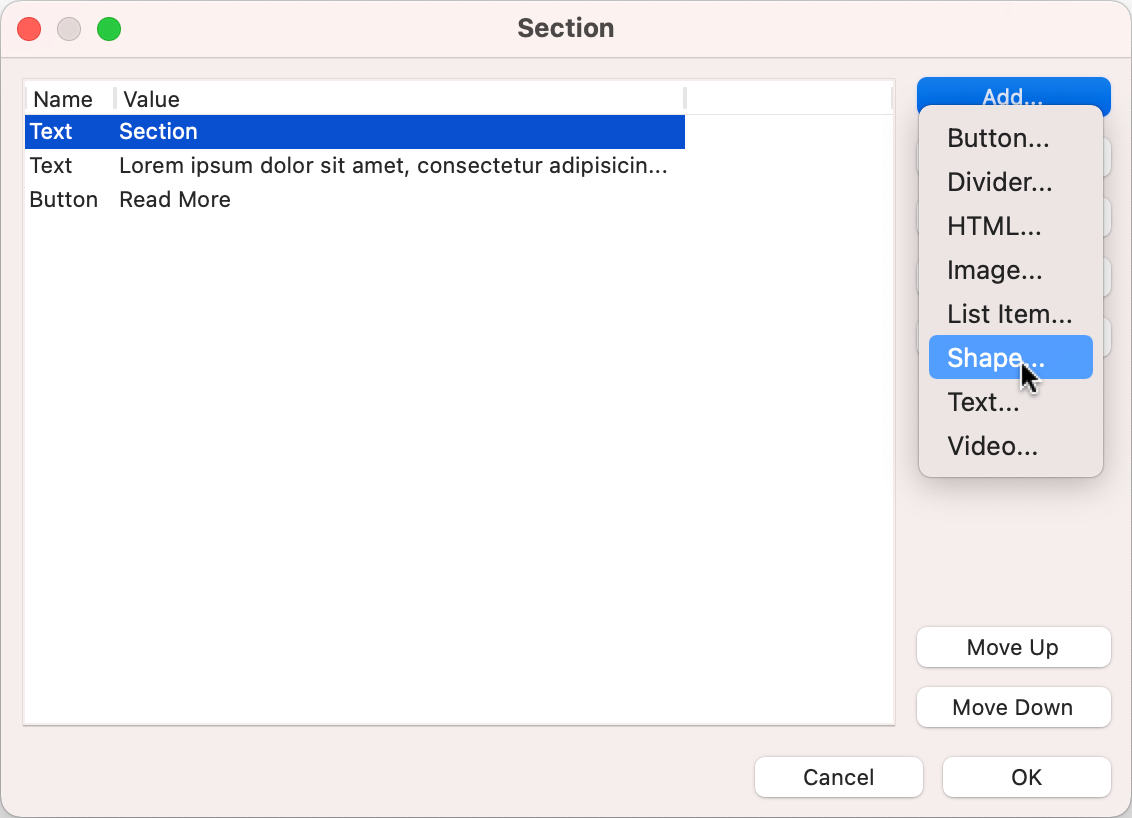Choose Button... from the Add menu
Image resolution: width=1132 pixels, height=818 pixels.
point(998,138)
